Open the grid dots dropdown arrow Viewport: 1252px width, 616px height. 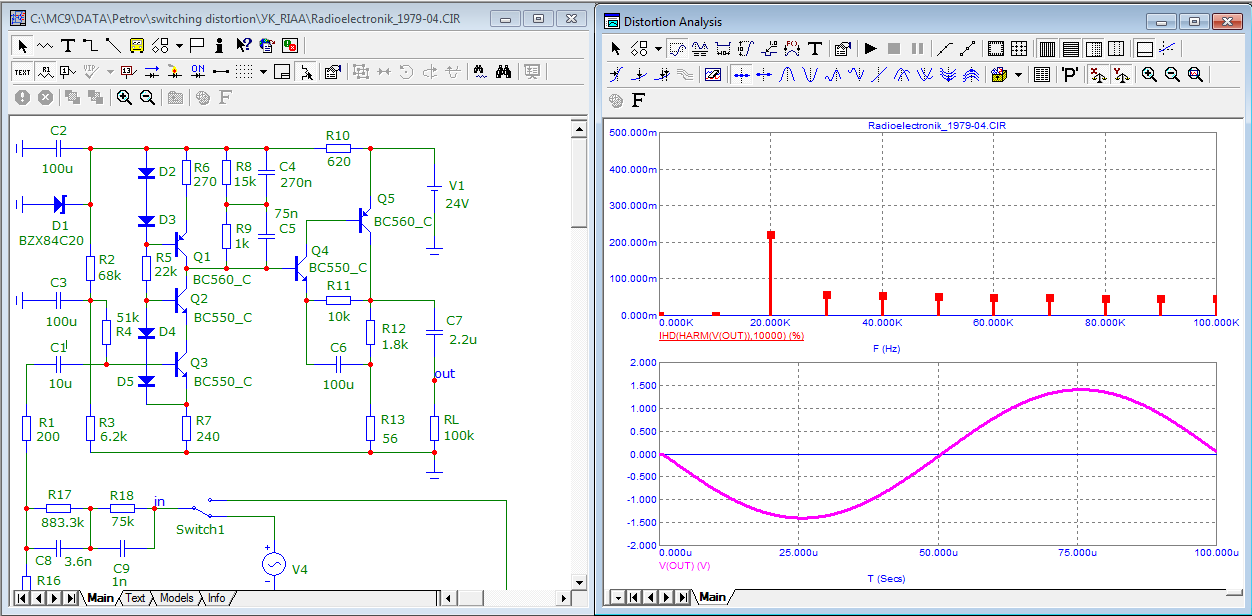click(263, 71)
